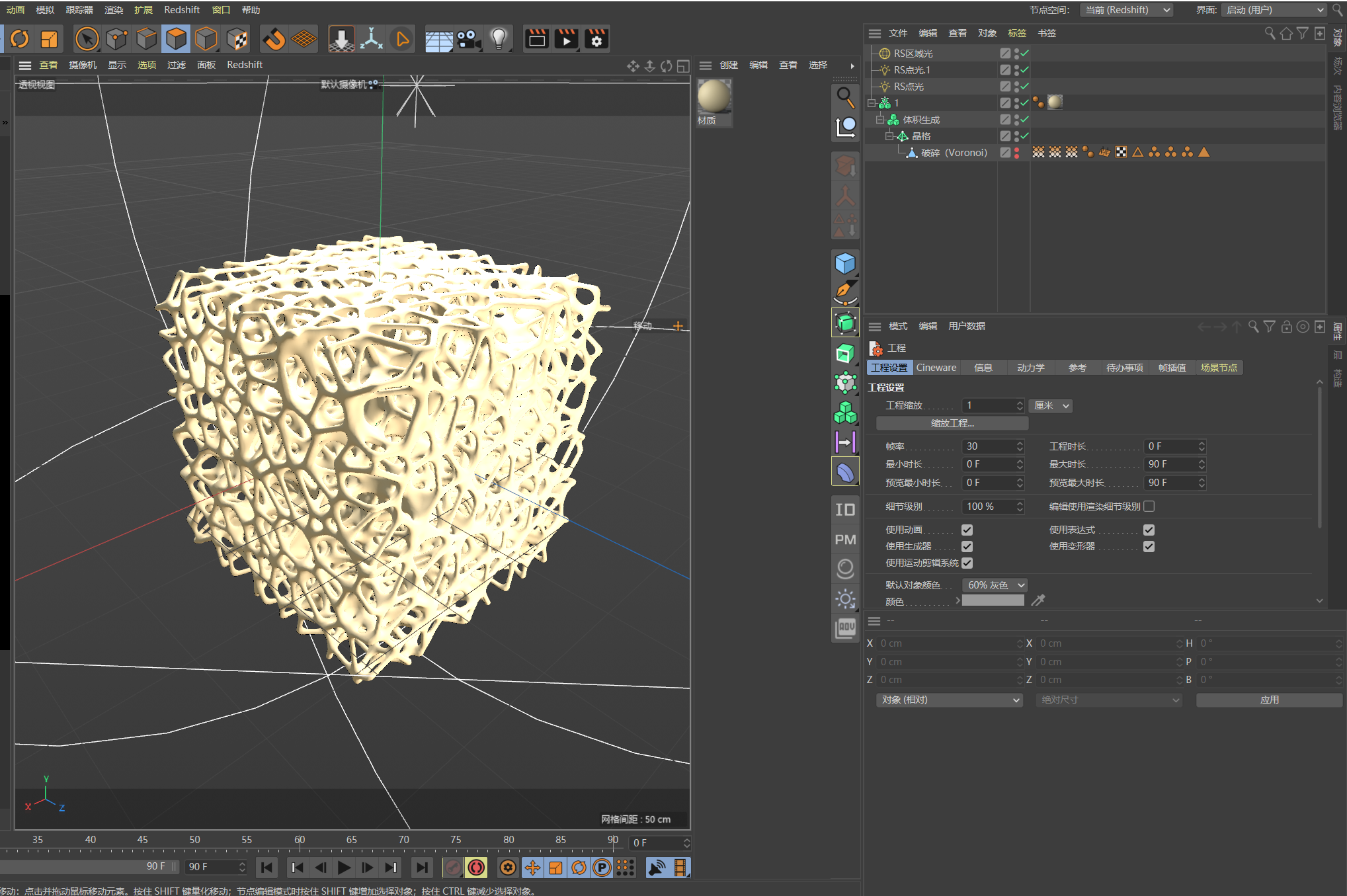Click the scale tool icon
Screen dimensions: 1347x896
[x=50, y=39]
